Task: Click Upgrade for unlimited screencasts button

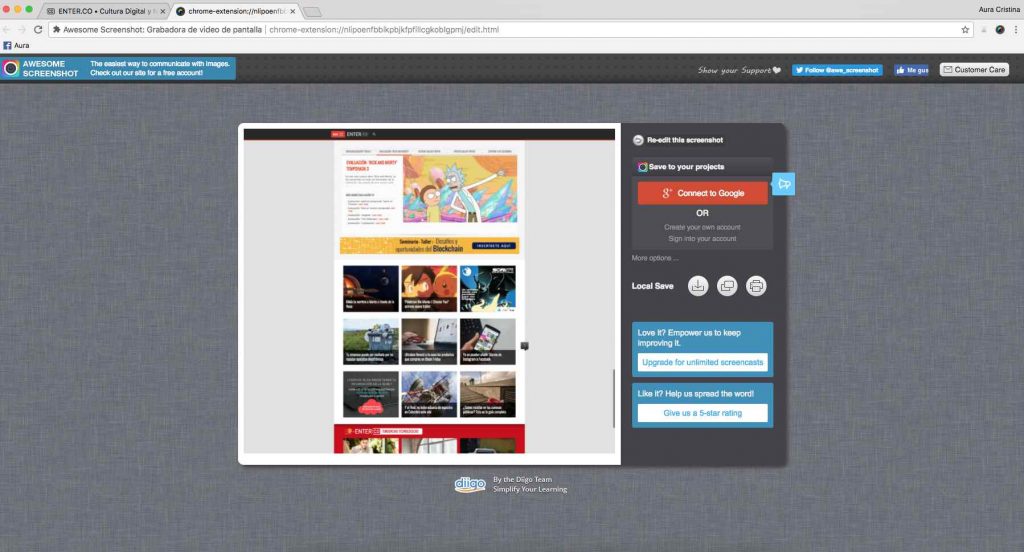Action: click(x=702, y=362)
